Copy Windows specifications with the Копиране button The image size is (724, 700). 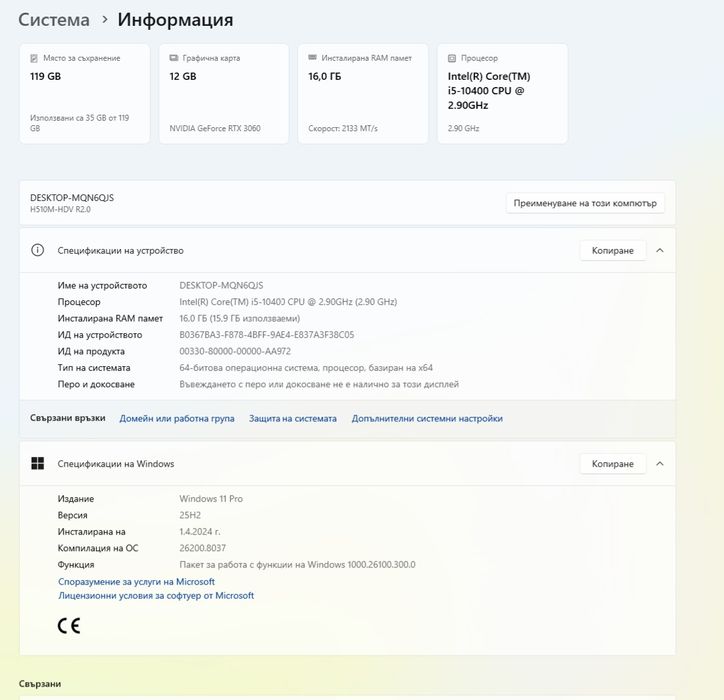[x=613, y=464]
